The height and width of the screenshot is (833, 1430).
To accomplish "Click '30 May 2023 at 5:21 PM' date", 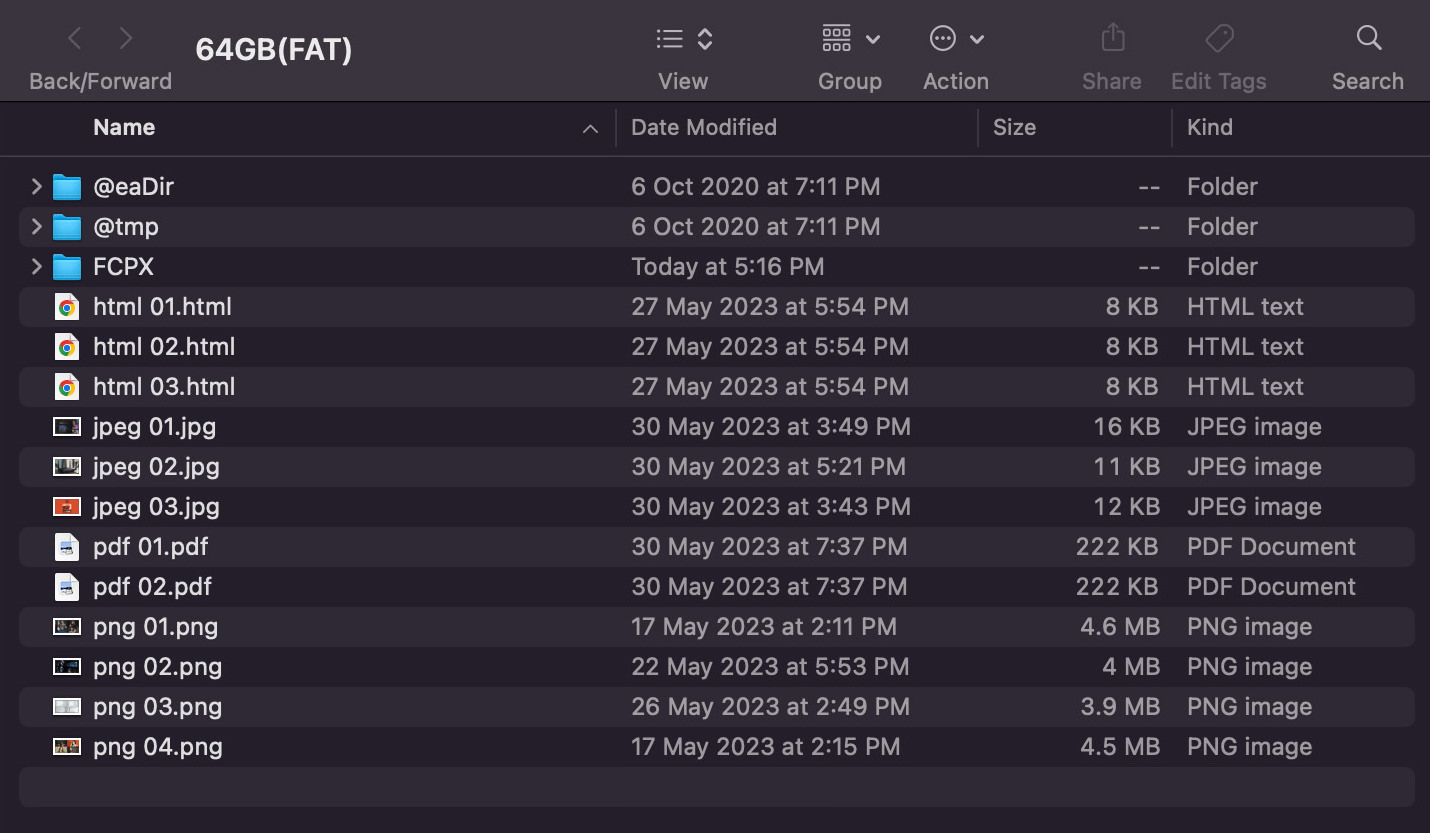I will point(768,467).
